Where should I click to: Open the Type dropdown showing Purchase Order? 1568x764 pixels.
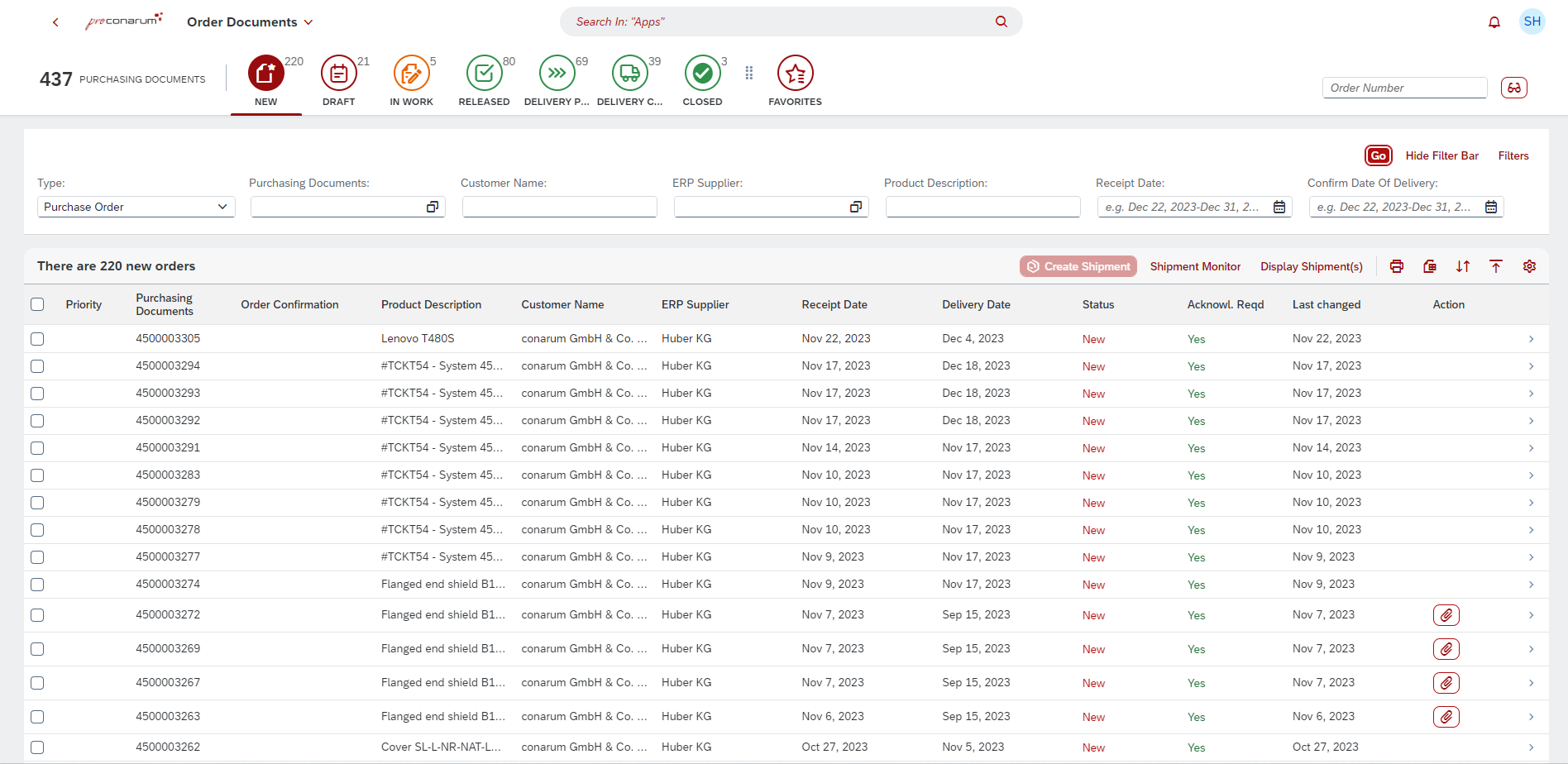[x=135, y=206]
